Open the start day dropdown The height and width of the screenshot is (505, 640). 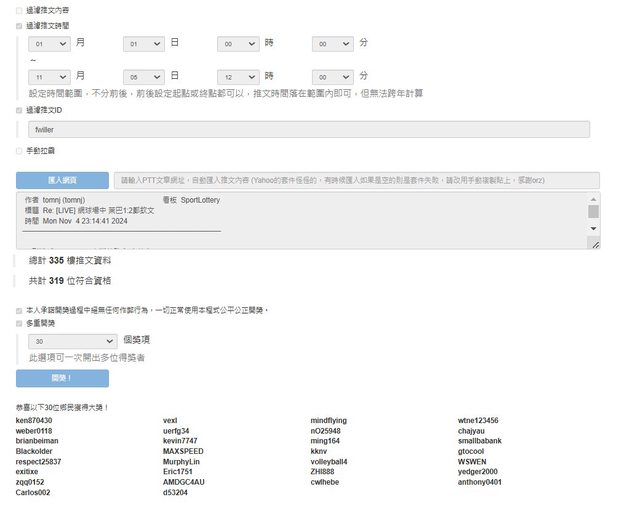[143, 45]
